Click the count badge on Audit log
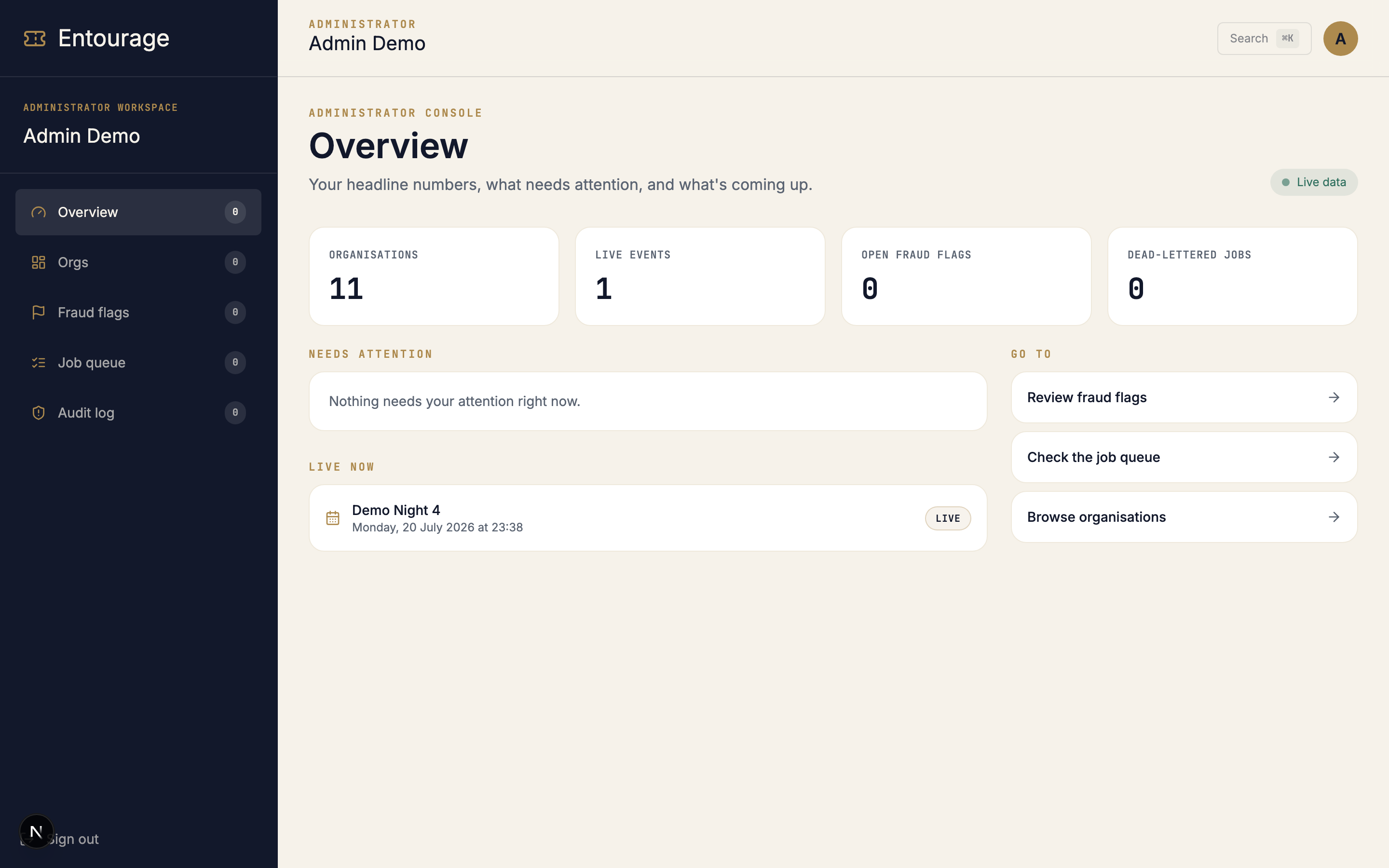Viewport: 1389px width, 868px height. 235,413
